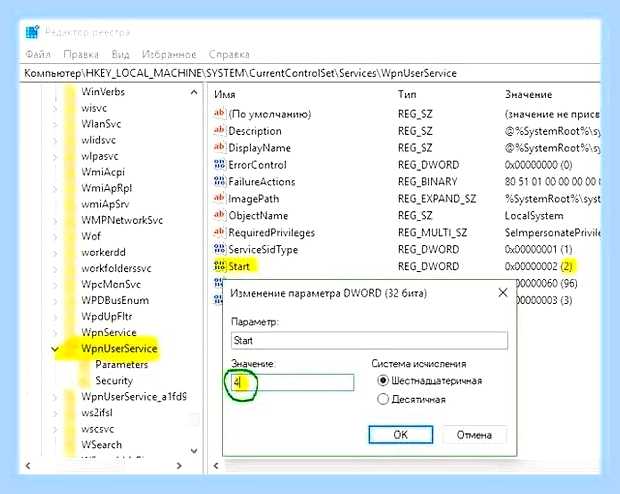This screenshot has height=494, width=620.
Task: Select the WpnUserService tree key
Action: tap(119, 348)
